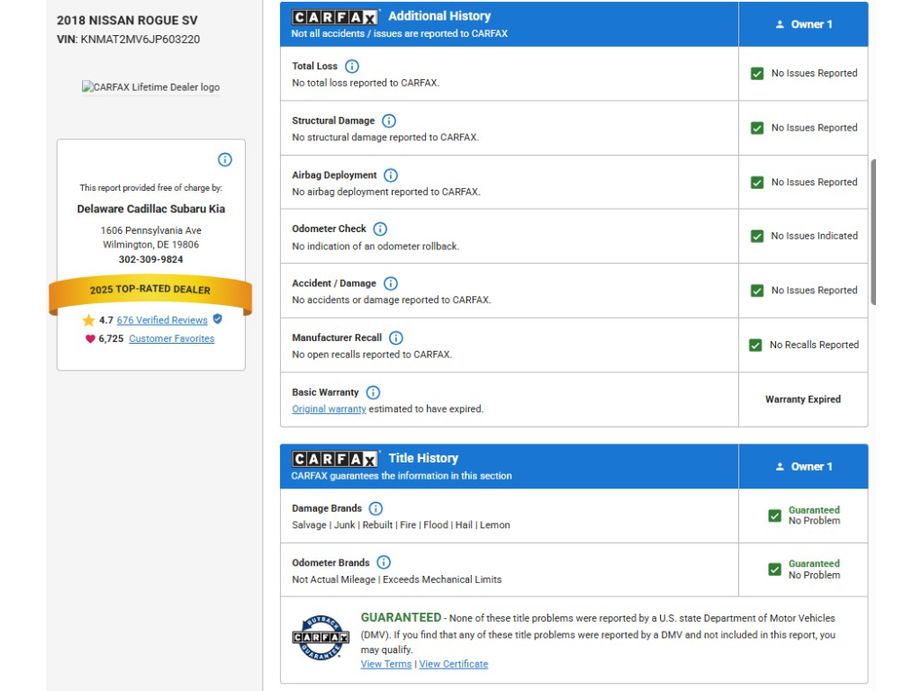The image size is (922, 691).
Task: Click the VIN number KNMAT2MV6JP603220
Action: point(140,39)
